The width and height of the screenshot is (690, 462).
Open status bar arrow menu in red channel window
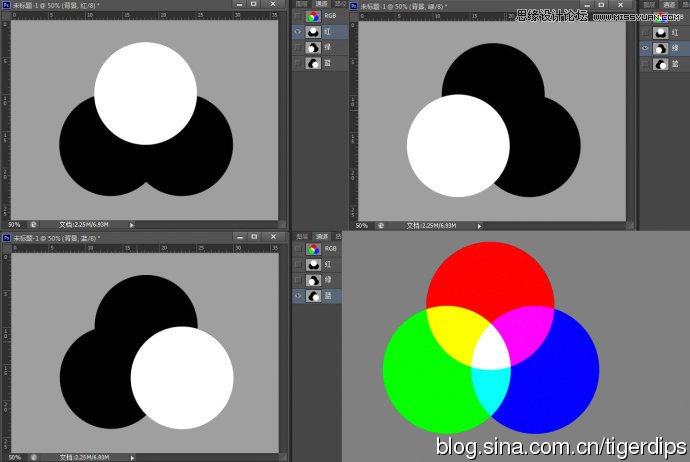click(132, 225)
